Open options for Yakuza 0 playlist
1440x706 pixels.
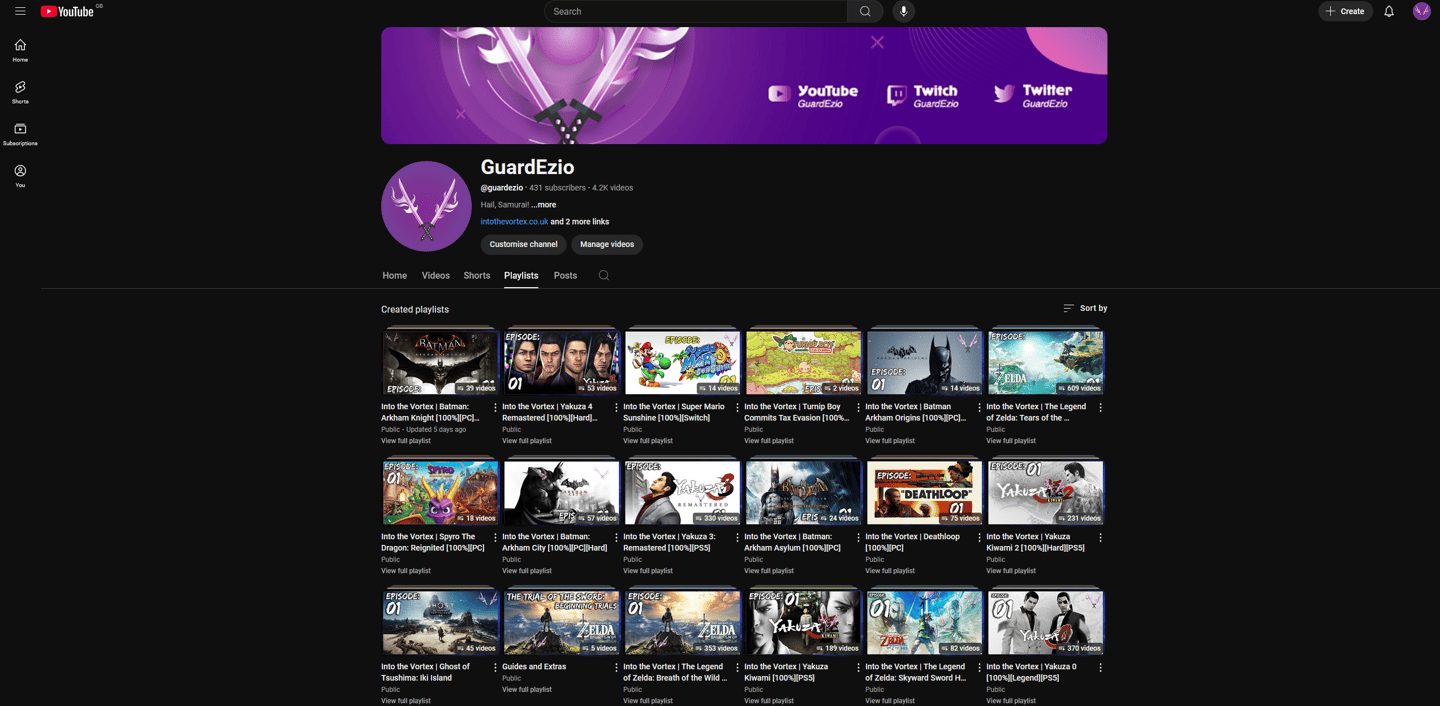(1100, 667)
